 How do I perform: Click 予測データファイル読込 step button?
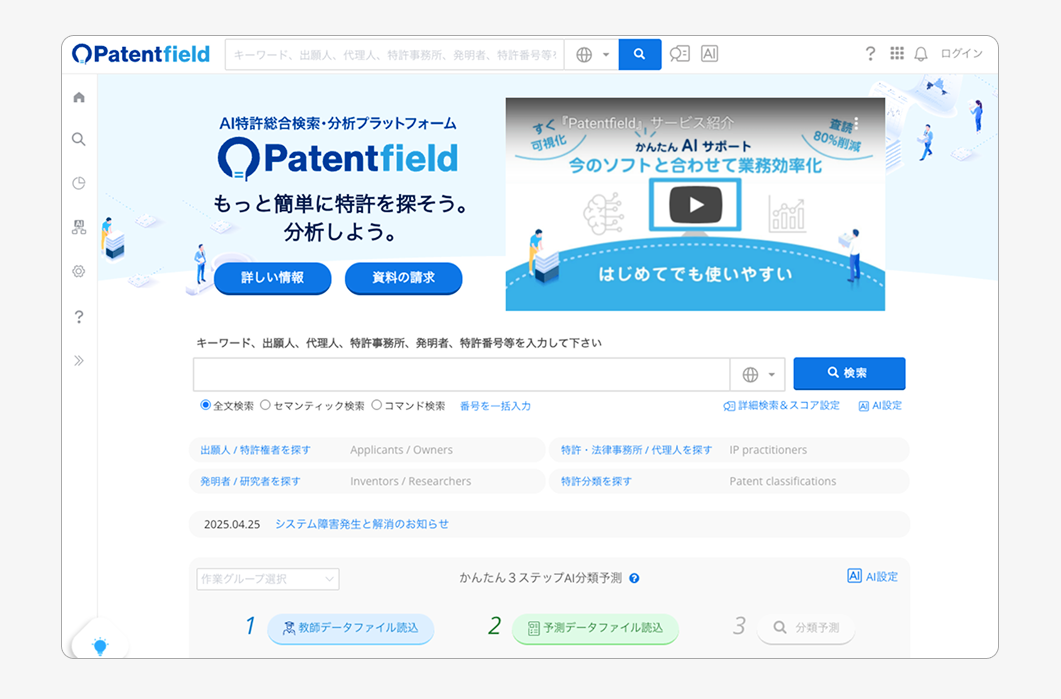[x=595, y=628]
